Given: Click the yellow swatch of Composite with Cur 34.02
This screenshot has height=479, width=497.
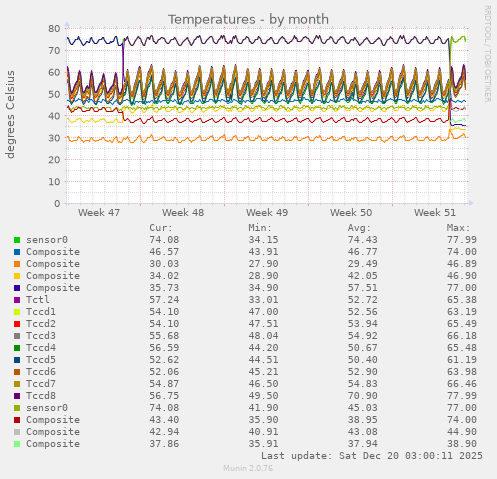Looking at the screenshot, I should coord(17,276).
